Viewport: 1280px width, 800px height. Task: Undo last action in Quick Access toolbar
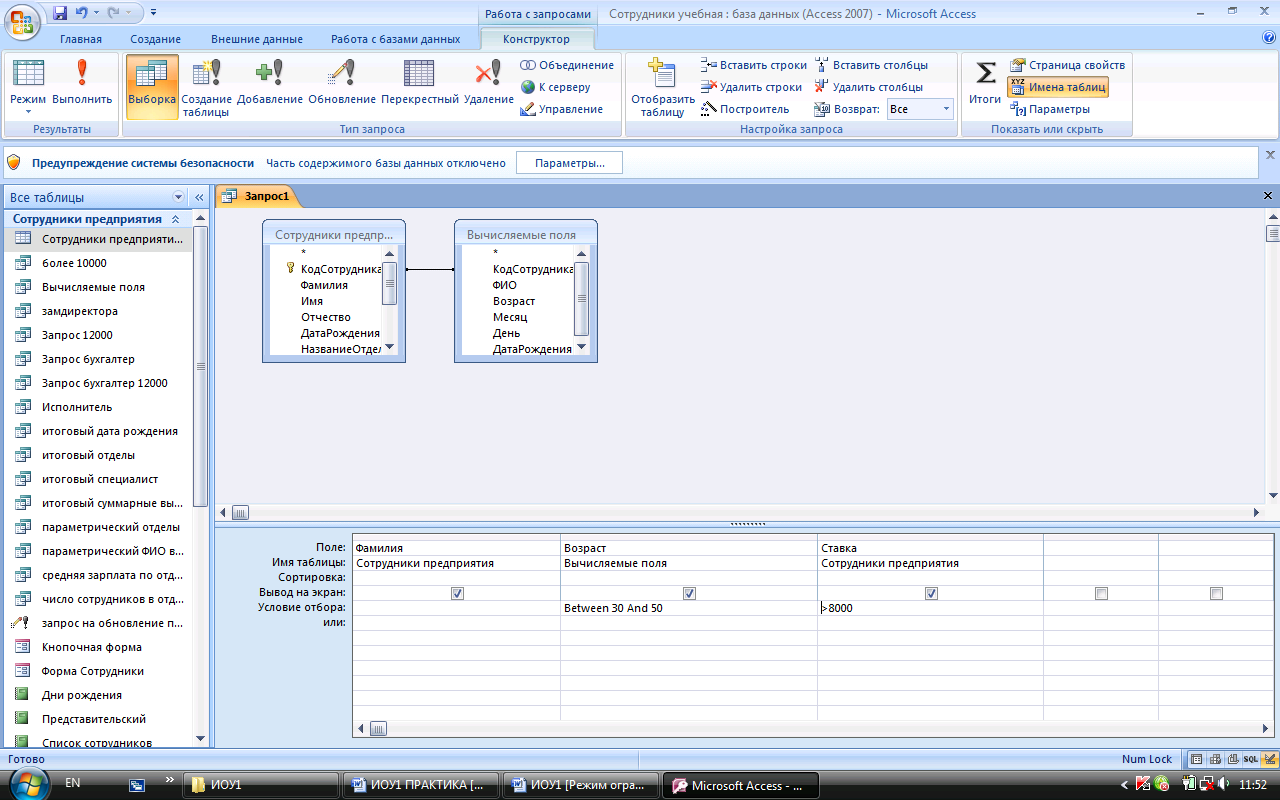(x=81, y=13)
